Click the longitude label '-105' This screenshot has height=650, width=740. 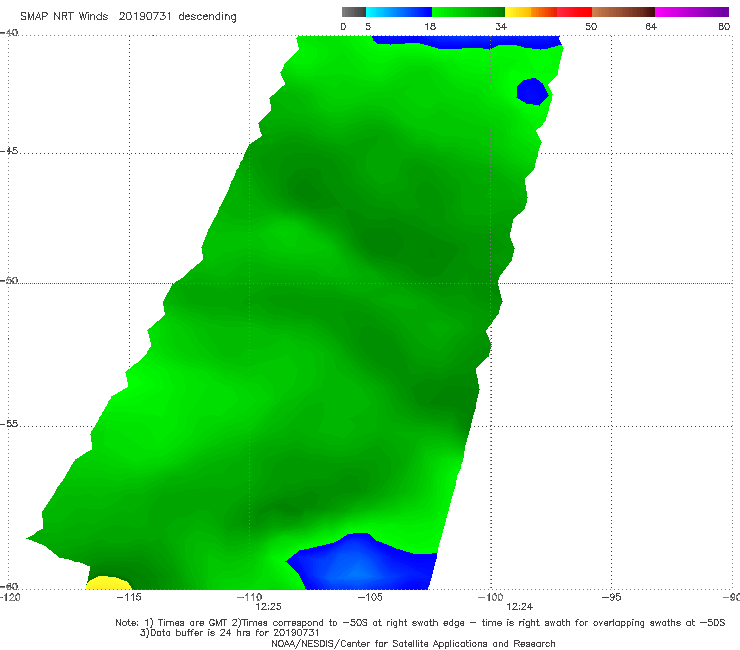(370, 597)
